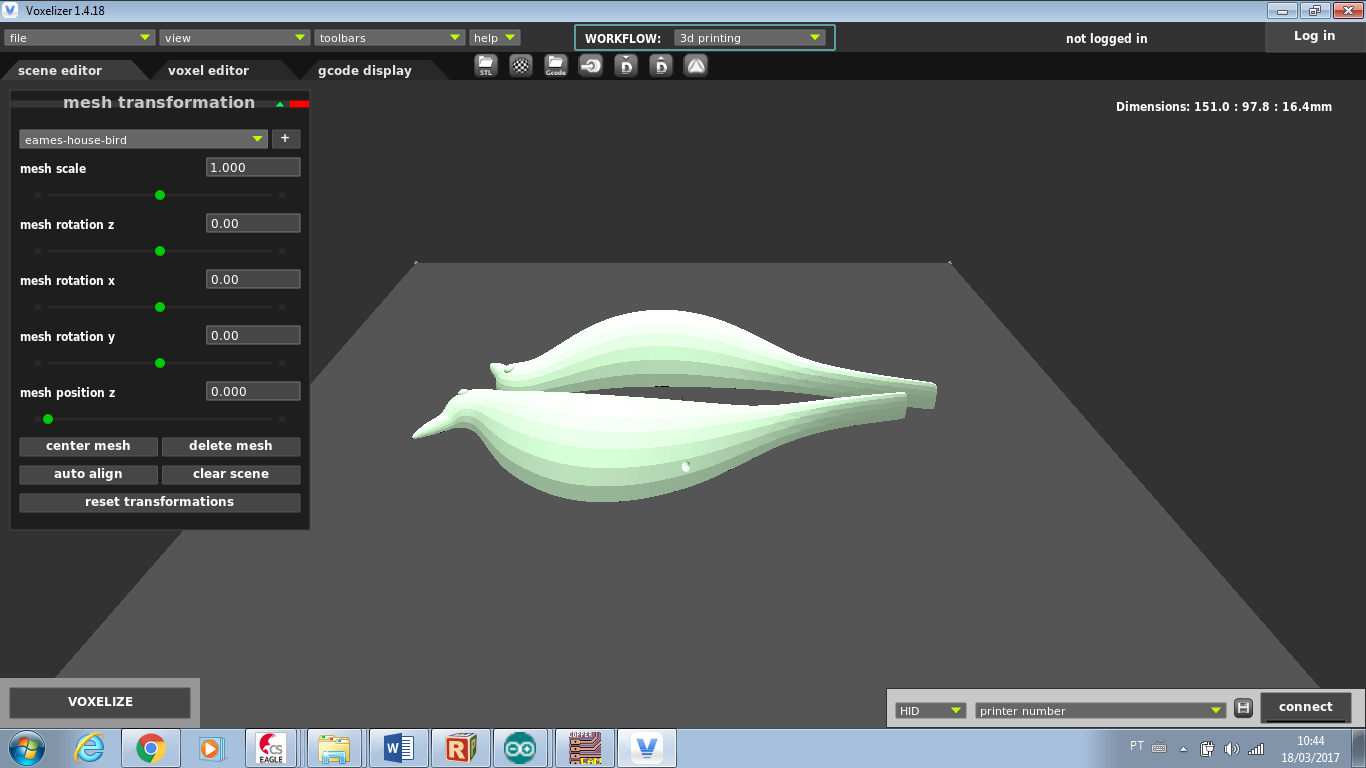Screen dimensions: 1366x768
Task: Expand the printer number dropdown
Action: (1101, 711)
